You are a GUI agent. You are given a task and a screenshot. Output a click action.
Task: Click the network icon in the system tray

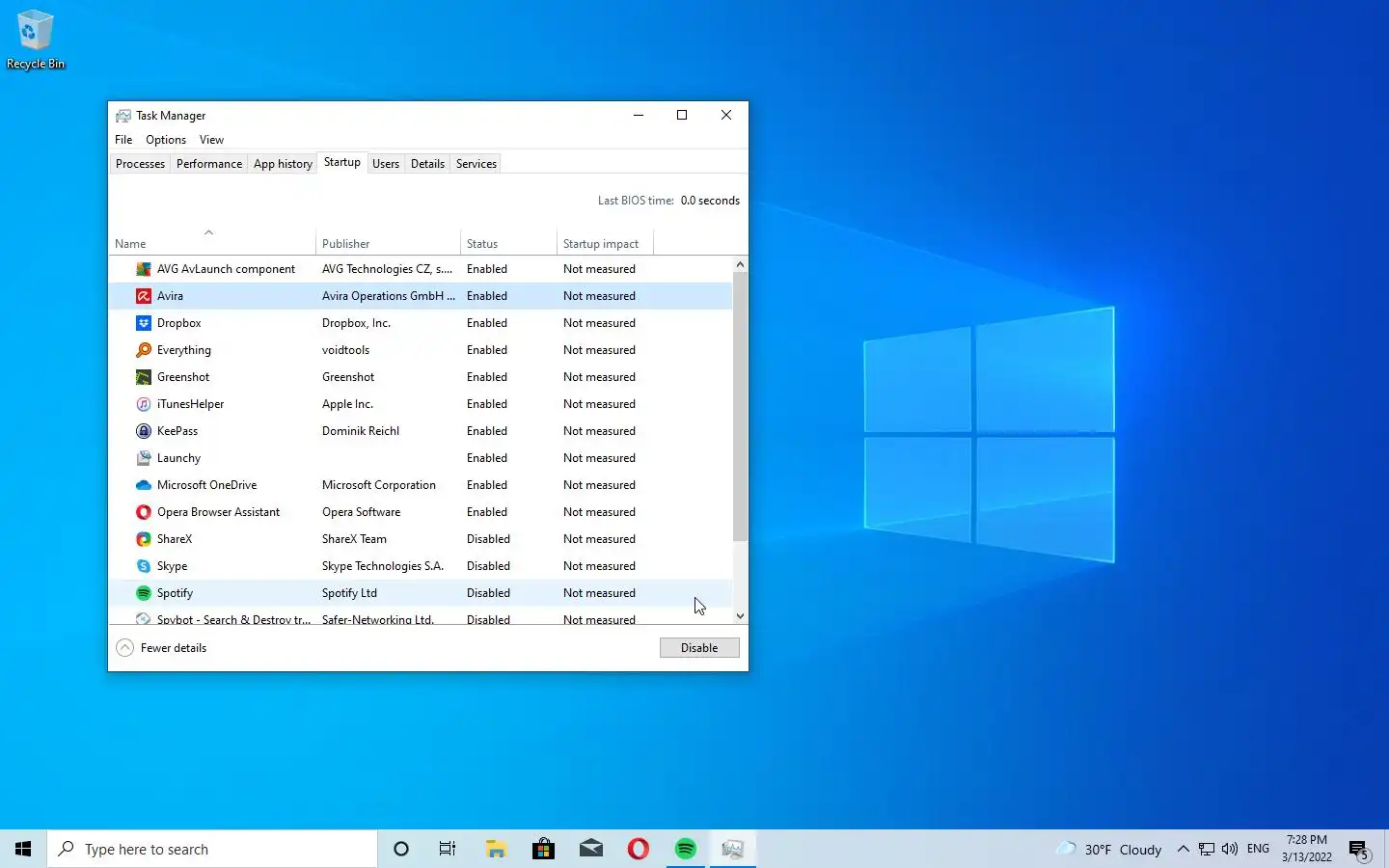click(1207, 849)
